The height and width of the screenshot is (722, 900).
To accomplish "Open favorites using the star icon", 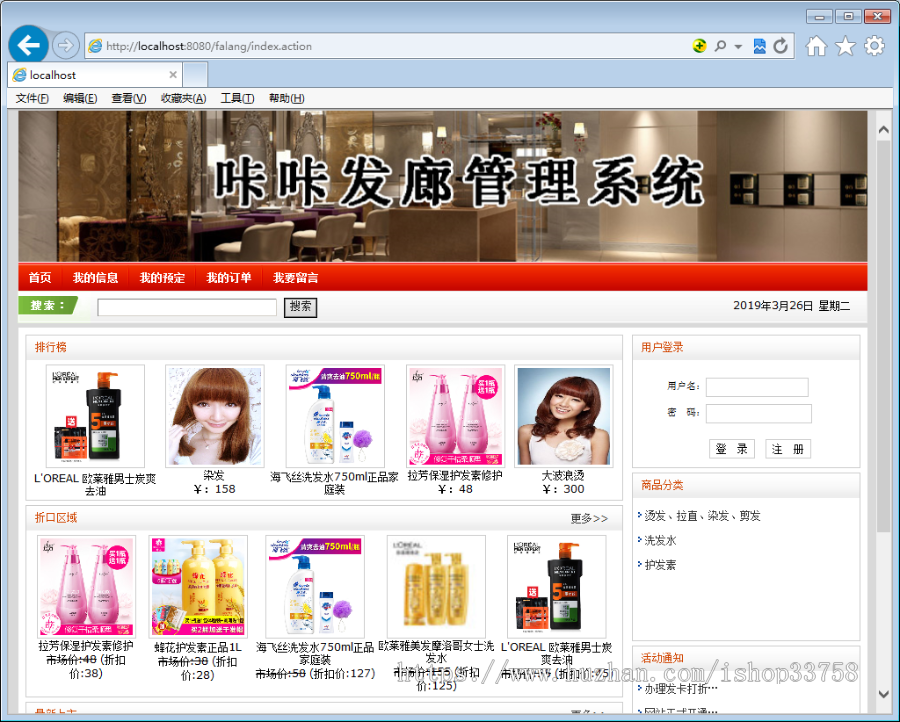I will 845,45.
